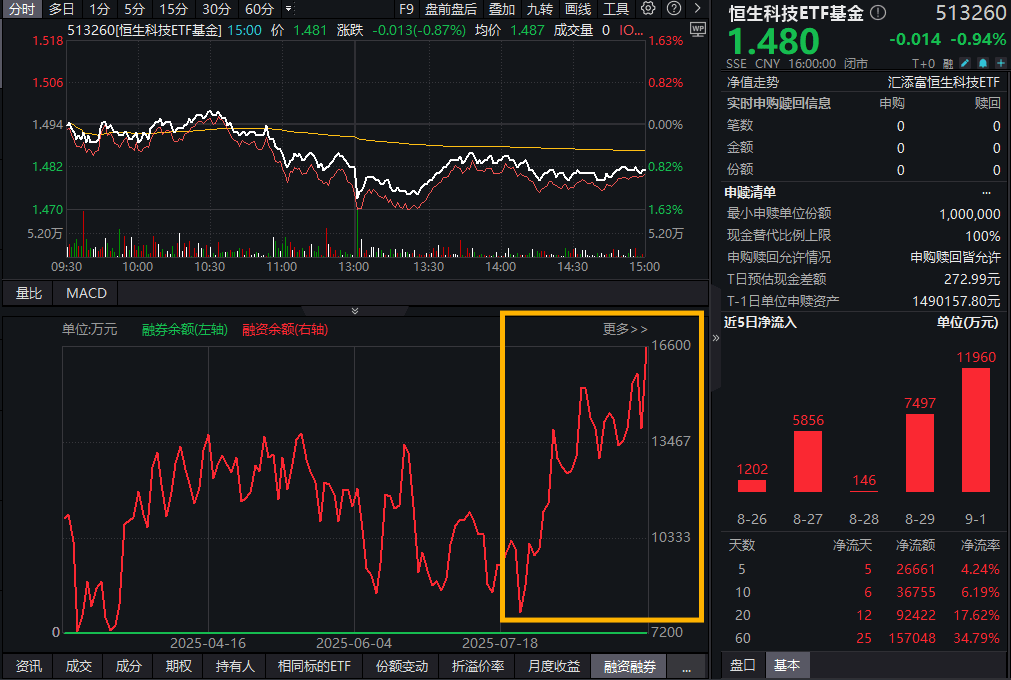Set a price alert with bell icon
The height and width of the screenshot is (680, 1011).
click(x=982, y=62)
